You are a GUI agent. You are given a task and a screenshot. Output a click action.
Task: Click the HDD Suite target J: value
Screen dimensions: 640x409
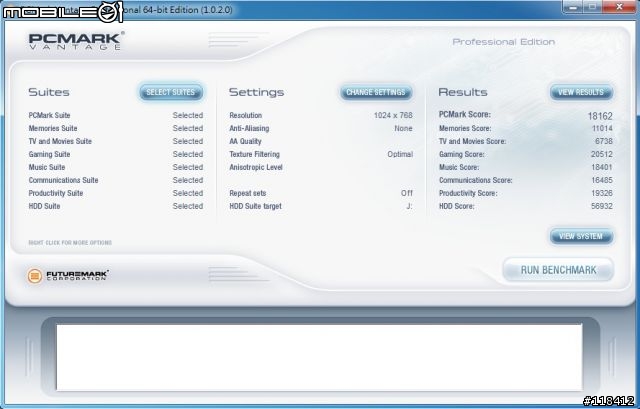(x=409, y=206)
